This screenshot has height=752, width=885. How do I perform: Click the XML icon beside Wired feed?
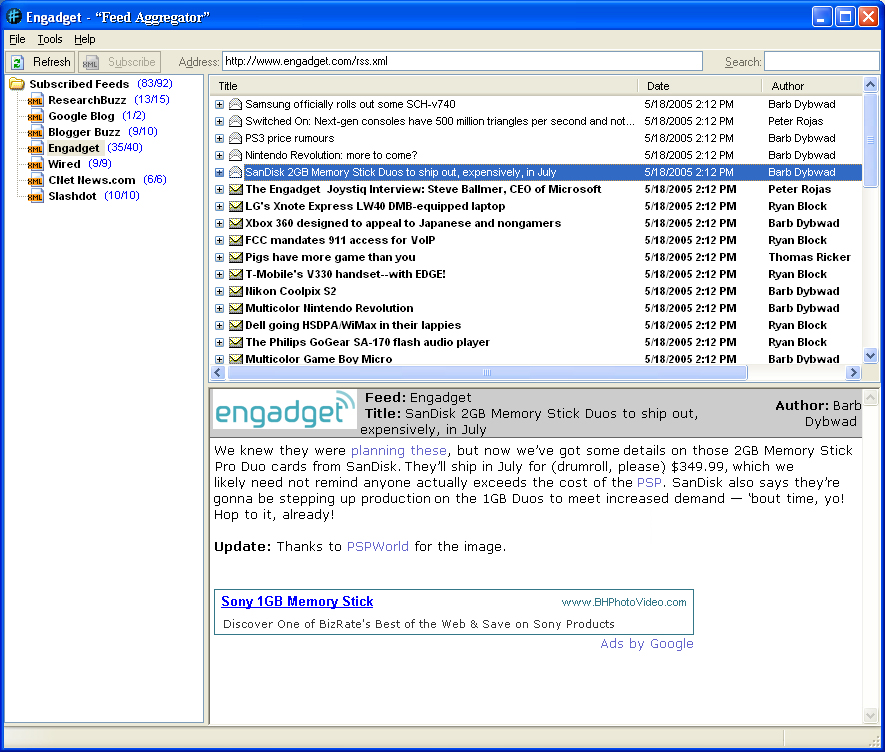pos(36,164)
